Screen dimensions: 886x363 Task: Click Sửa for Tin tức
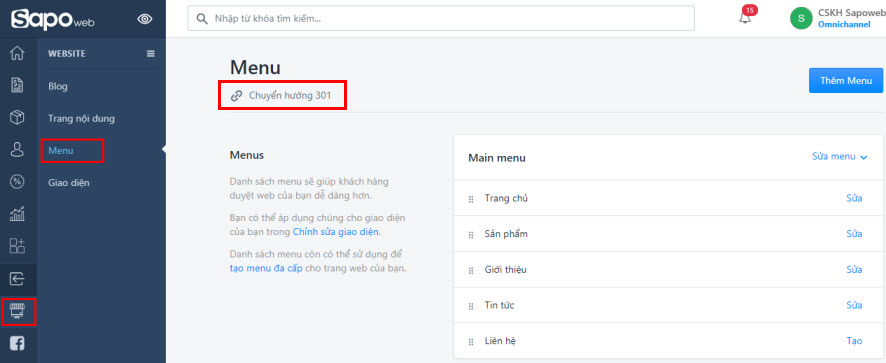pos(854,305)
